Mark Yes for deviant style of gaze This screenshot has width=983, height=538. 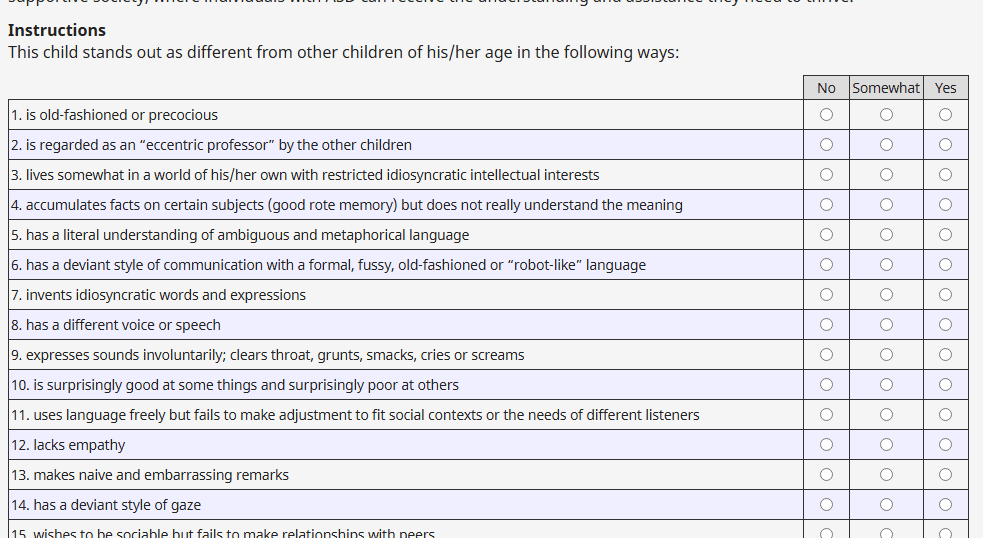946,505
